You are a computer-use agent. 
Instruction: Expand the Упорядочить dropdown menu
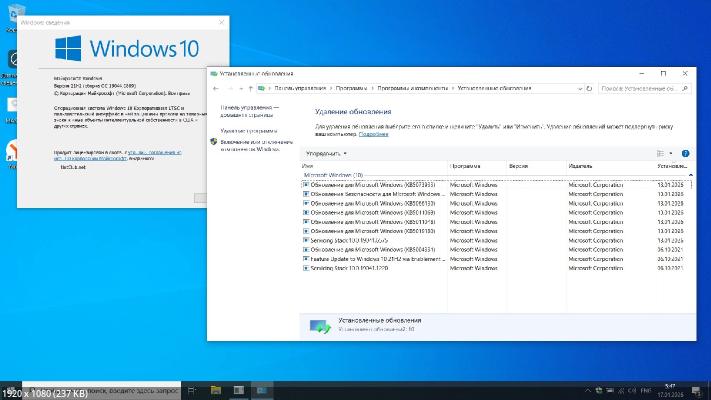[x=327, y=153]
